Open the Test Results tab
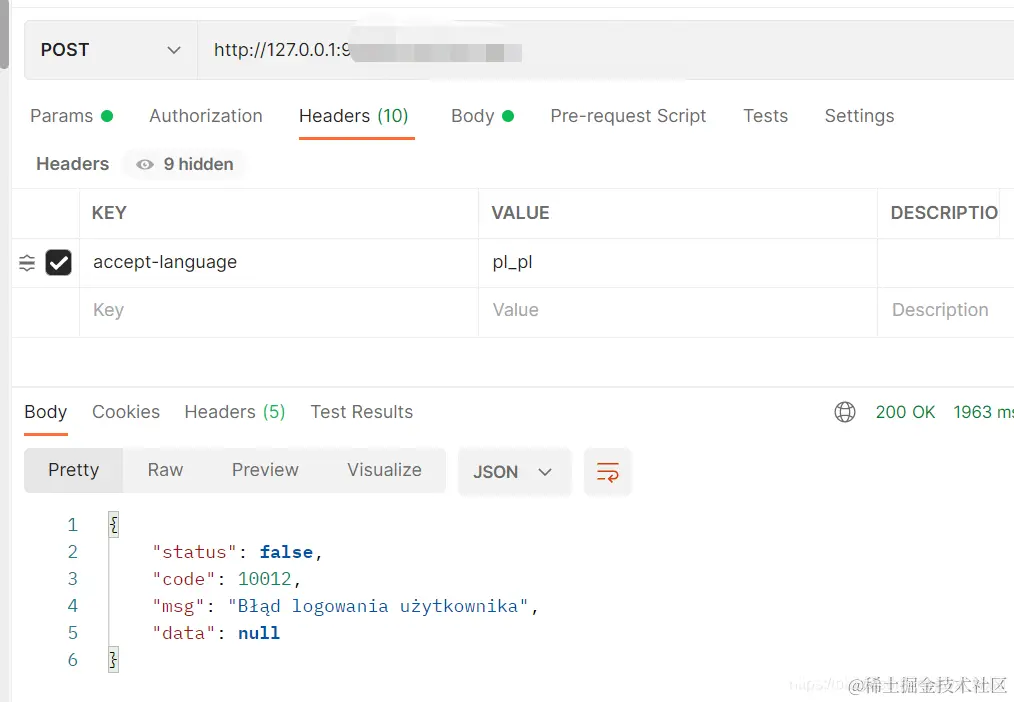The height and width of the screenshot is (702, 1014). pyautogui.click(x=361, y=412)
